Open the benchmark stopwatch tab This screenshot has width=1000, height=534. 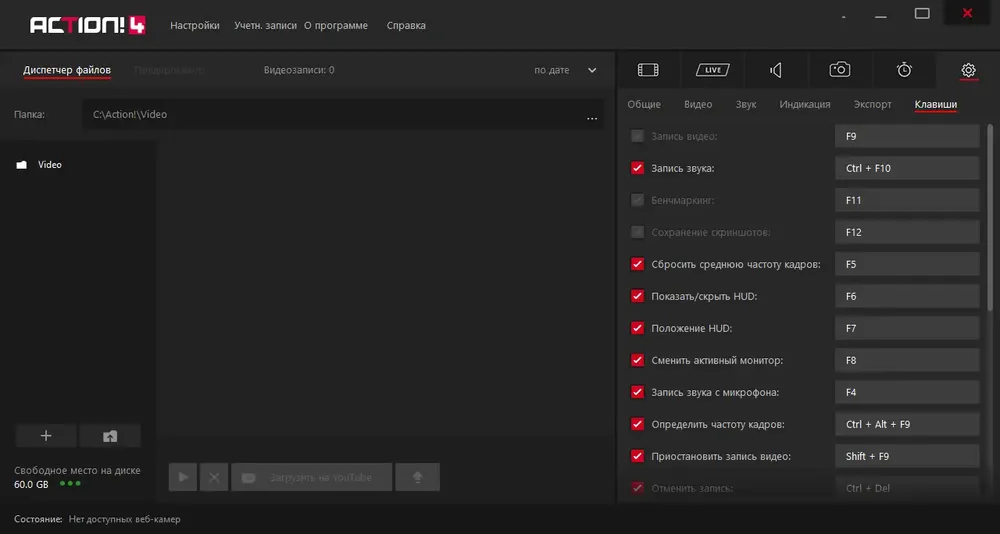click(x=904, y=70)
